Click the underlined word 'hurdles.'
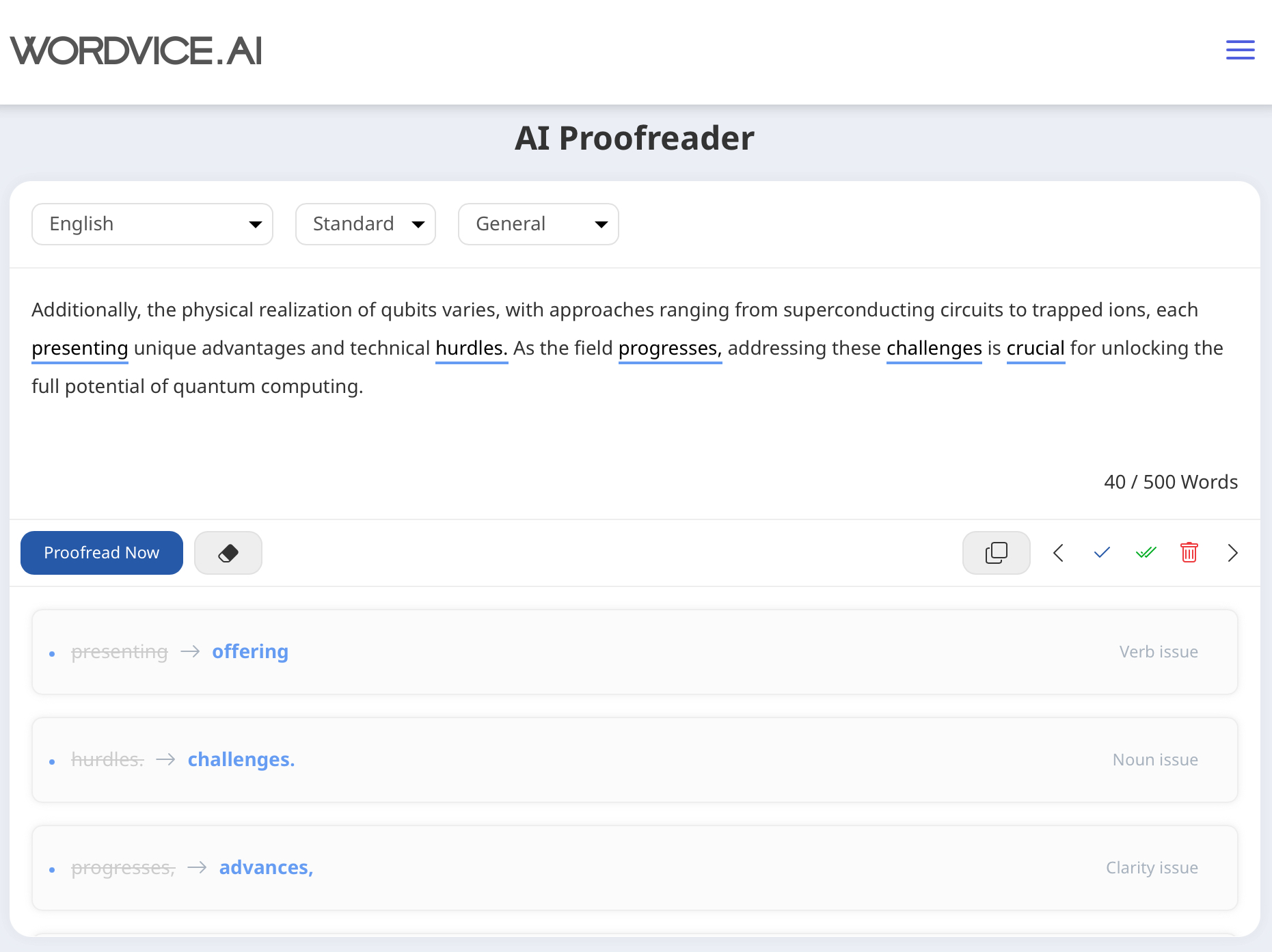 (x=471, y=348)
